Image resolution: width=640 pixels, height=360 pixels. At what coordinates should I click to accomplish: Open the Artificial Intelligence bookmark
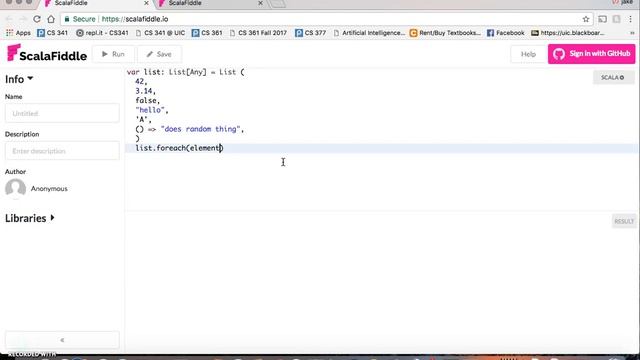pyautogui.click(x=369, y=33)
